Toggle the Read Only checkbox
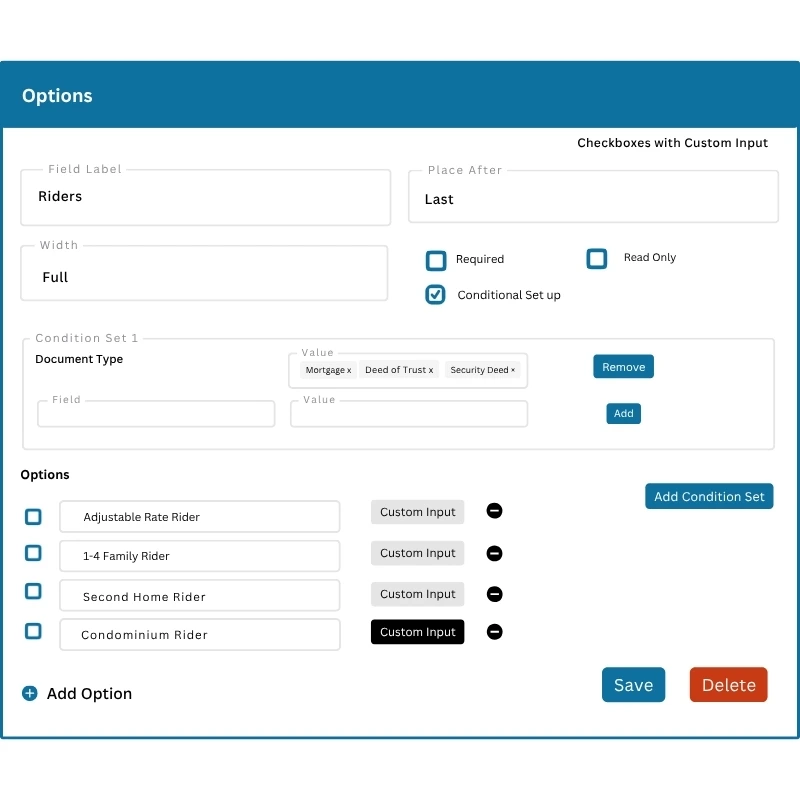800x800 pixels. click(597, 258)
